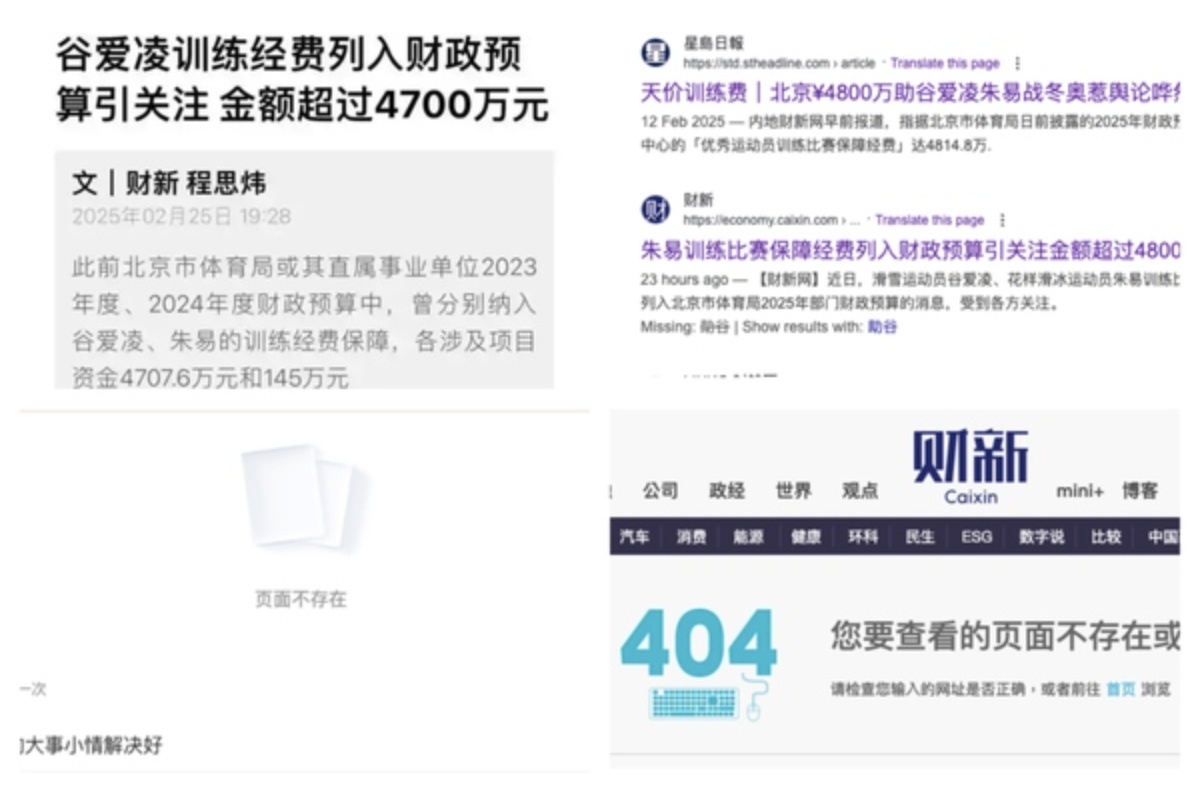1200x798 pixels.
Task: Open the 观点 nav item
Action: click(860, 490)
